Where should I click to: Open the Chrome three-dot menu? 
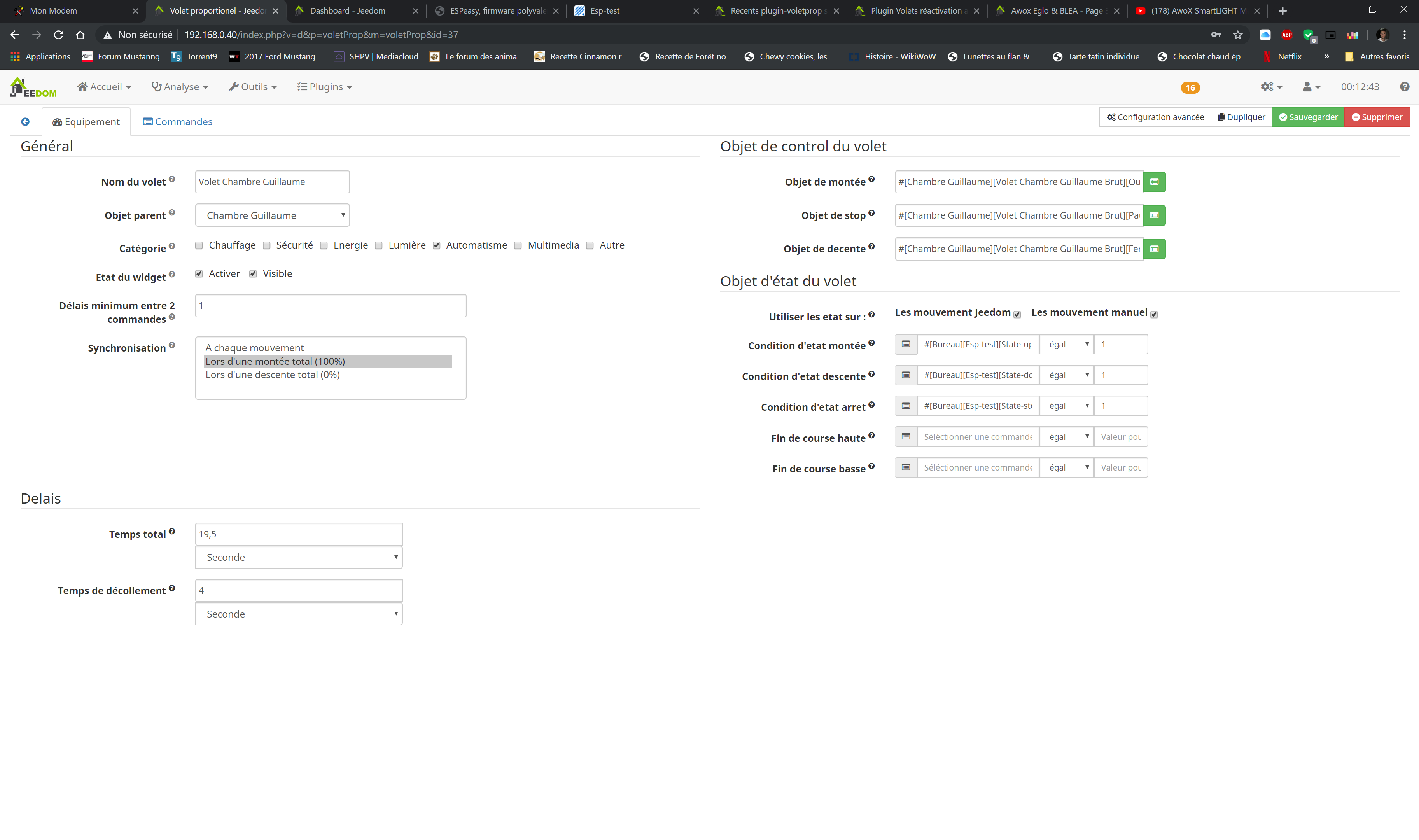(1404, 35)
